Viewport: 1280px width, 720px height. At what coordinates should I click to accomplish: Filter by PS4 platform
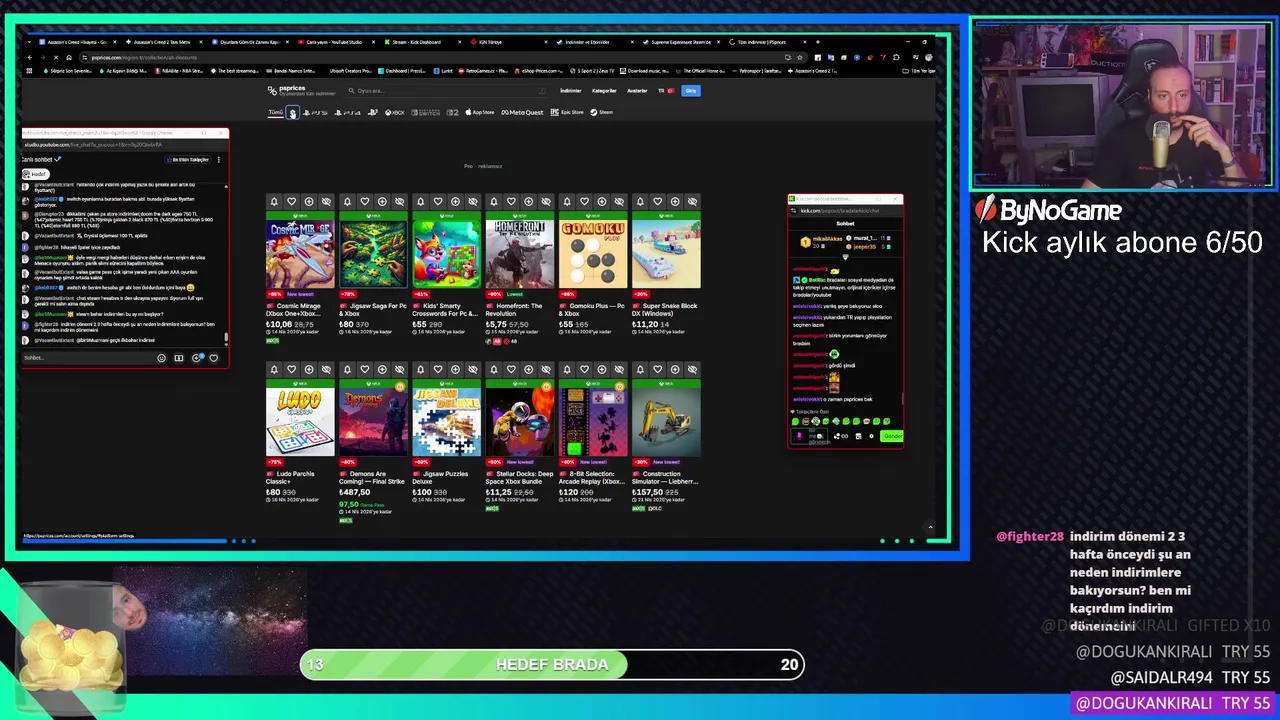[347, 112]
